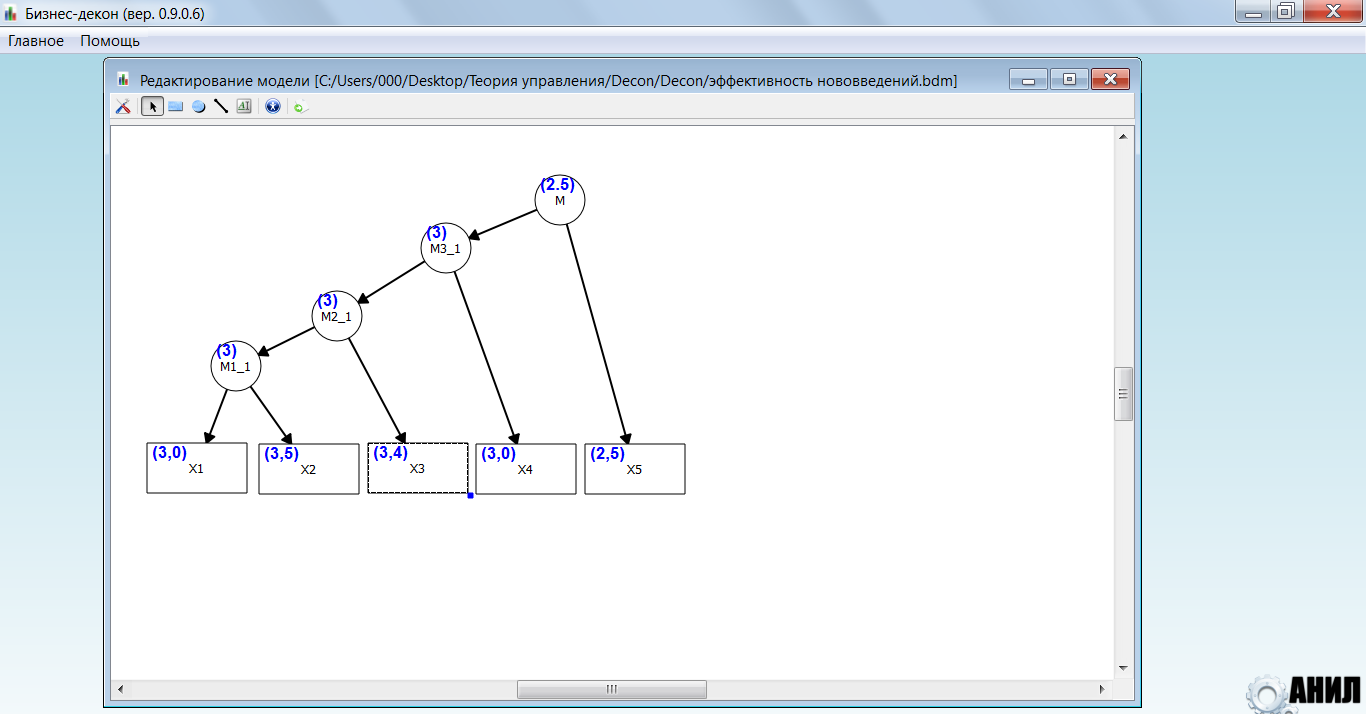Select the text label tool

(244, 106)
